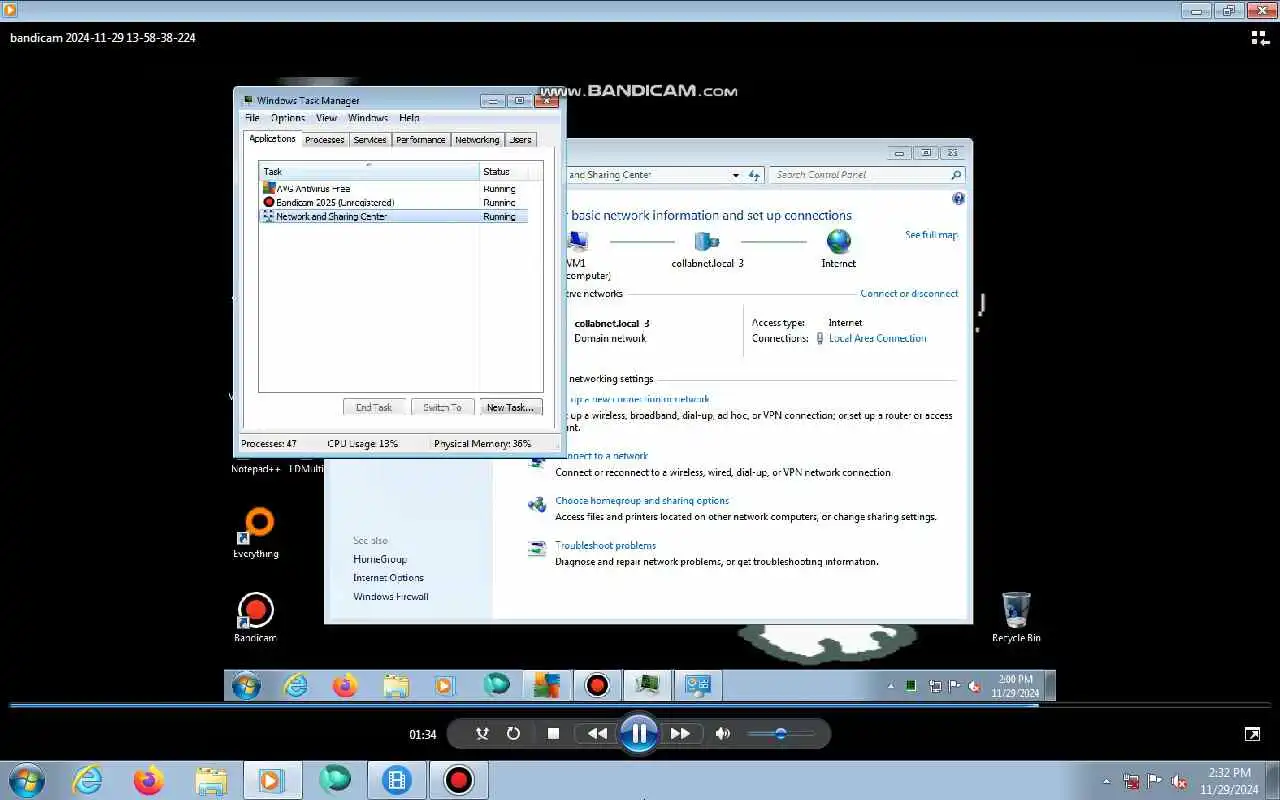The image size is (1280, 800).
Task: Switch to the Services tab
Action: coord(370,140)
